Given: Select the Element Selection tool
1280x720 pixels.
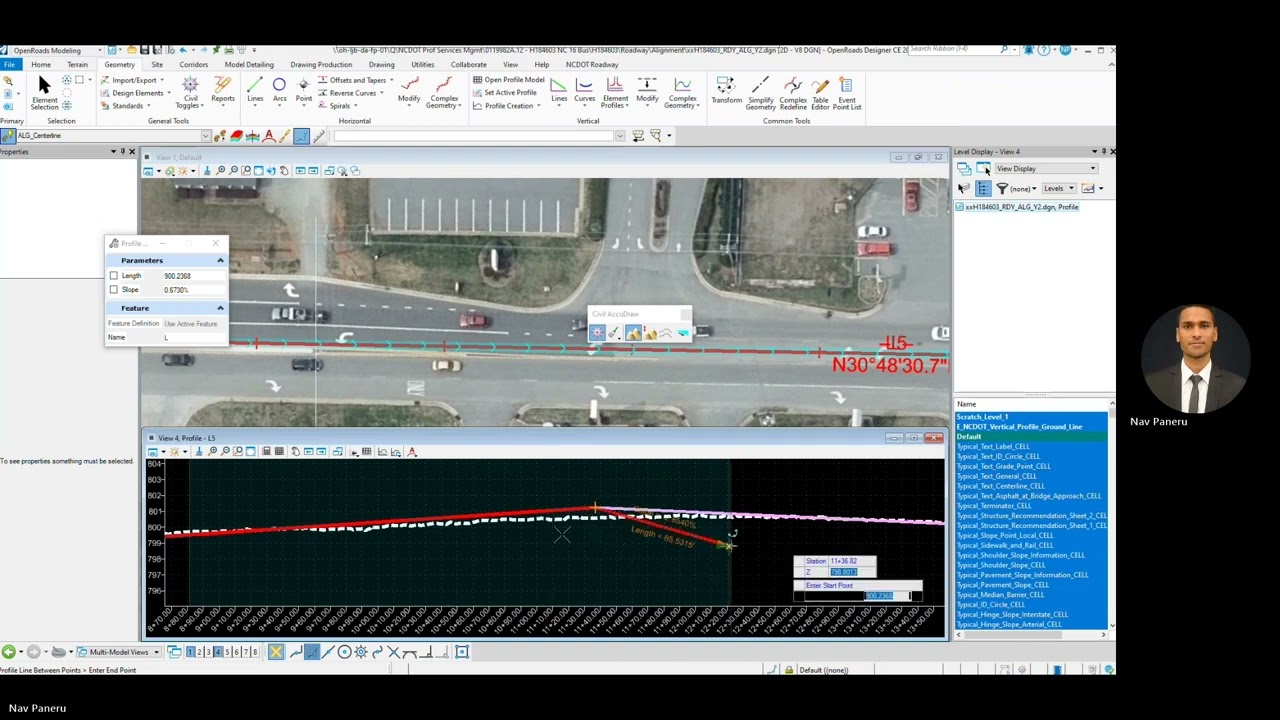Looking at the screenshot, I should coord(44,91).
